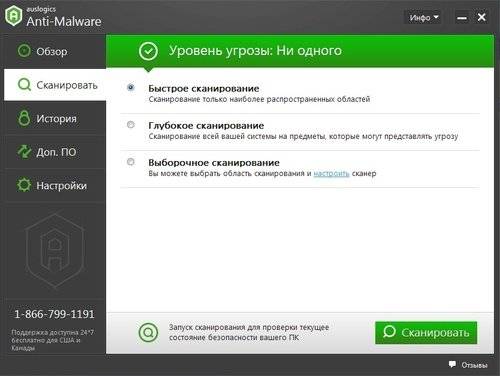Open the История section
The image size is (500, 376).
click(55, 118)
